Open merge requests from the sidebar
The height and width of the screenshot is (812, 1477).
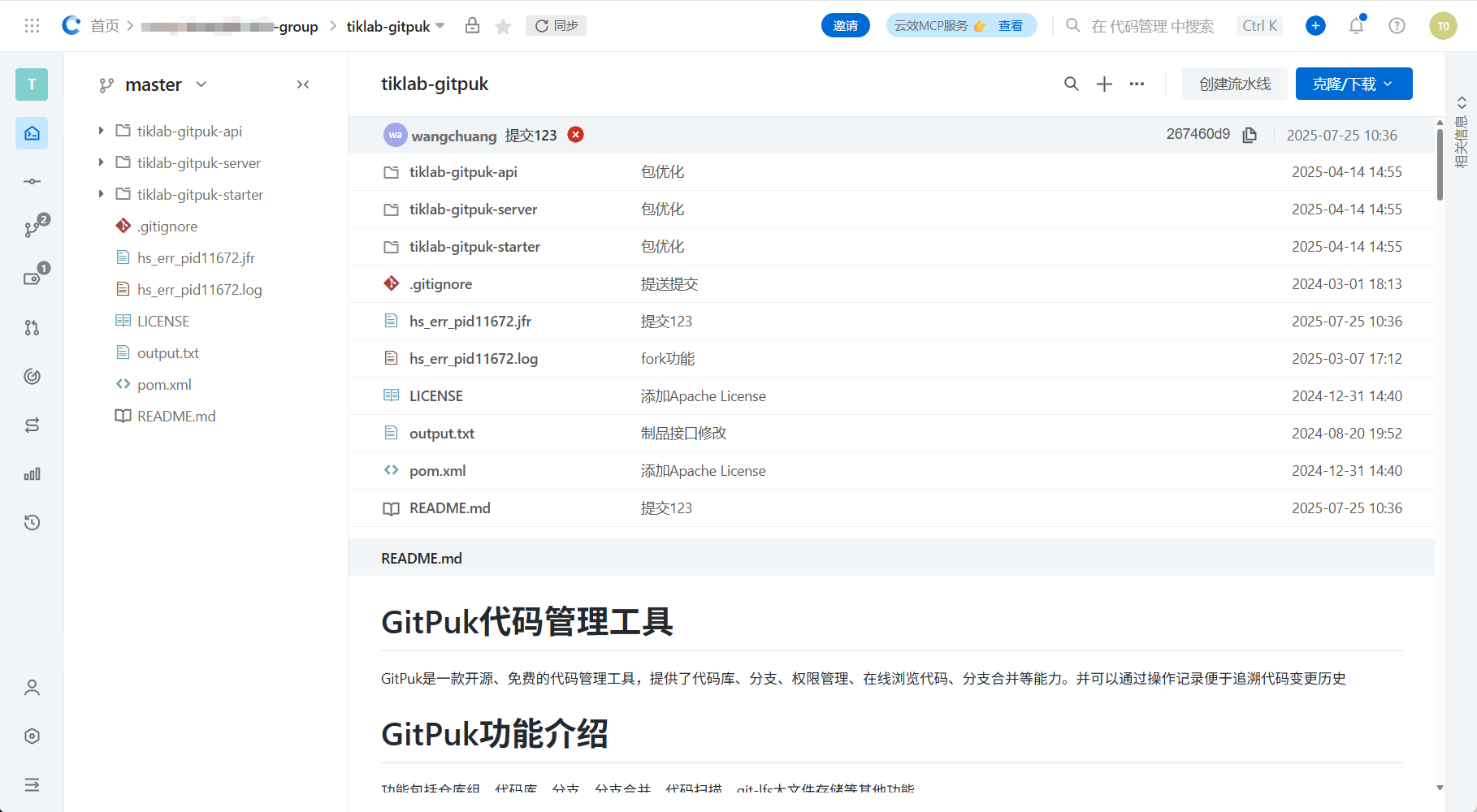pyautogui.click(x=32, y=327)
